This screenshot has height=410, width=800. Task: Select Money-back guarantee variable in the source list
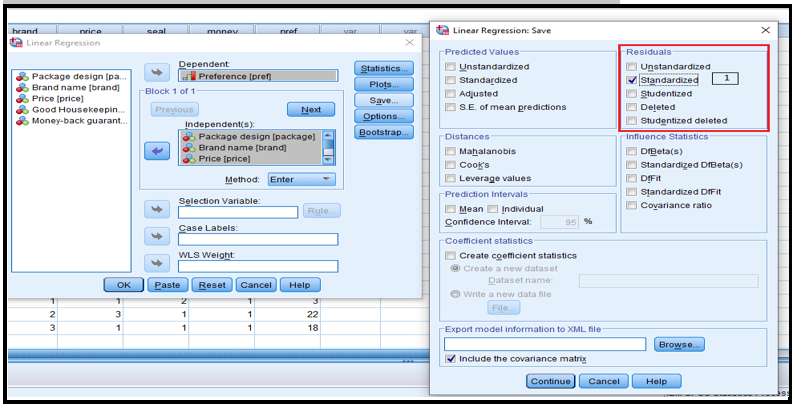click(79, 121)
